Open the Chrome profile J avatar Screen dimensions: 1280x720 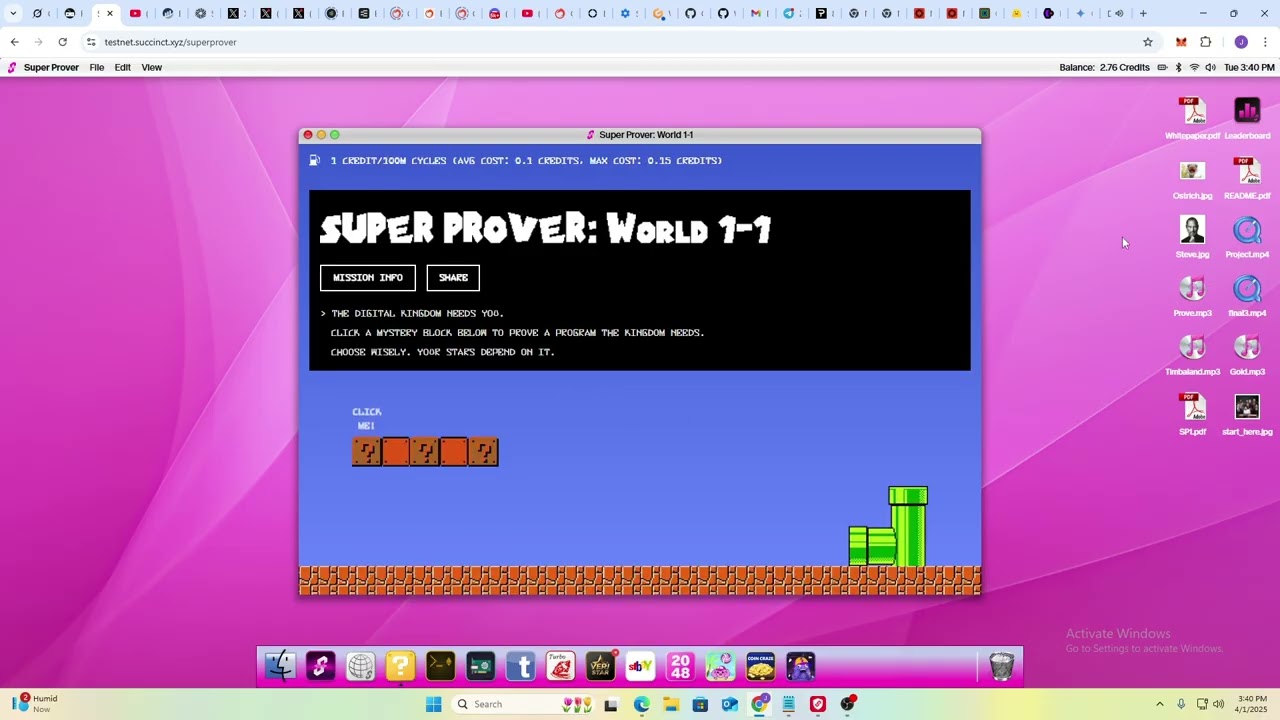(1241, 42)
